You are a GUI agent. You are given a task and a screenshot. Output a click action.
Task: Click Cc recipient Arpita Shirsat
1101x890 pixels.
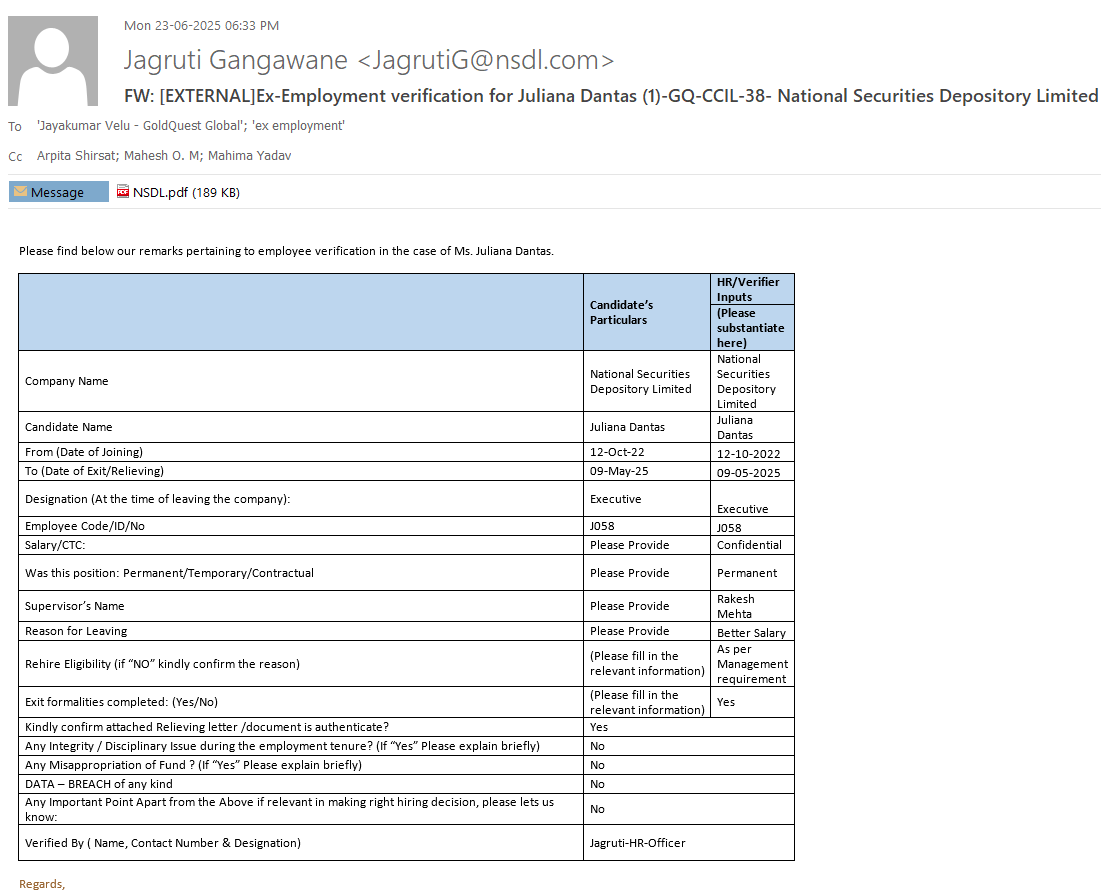pyautogui.click(x=76, y=155)
